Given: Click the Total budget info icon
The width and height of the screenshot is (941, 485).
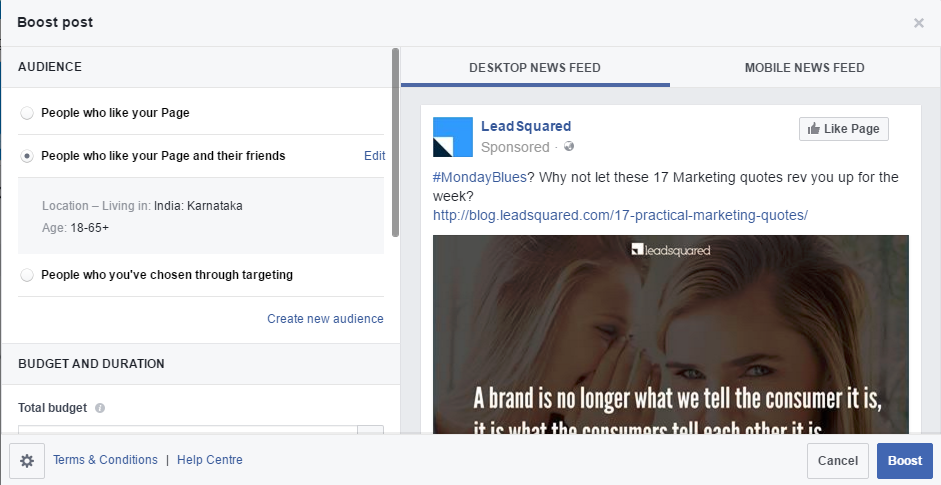Looking at the screenshot, I should [x=100, y=408].
